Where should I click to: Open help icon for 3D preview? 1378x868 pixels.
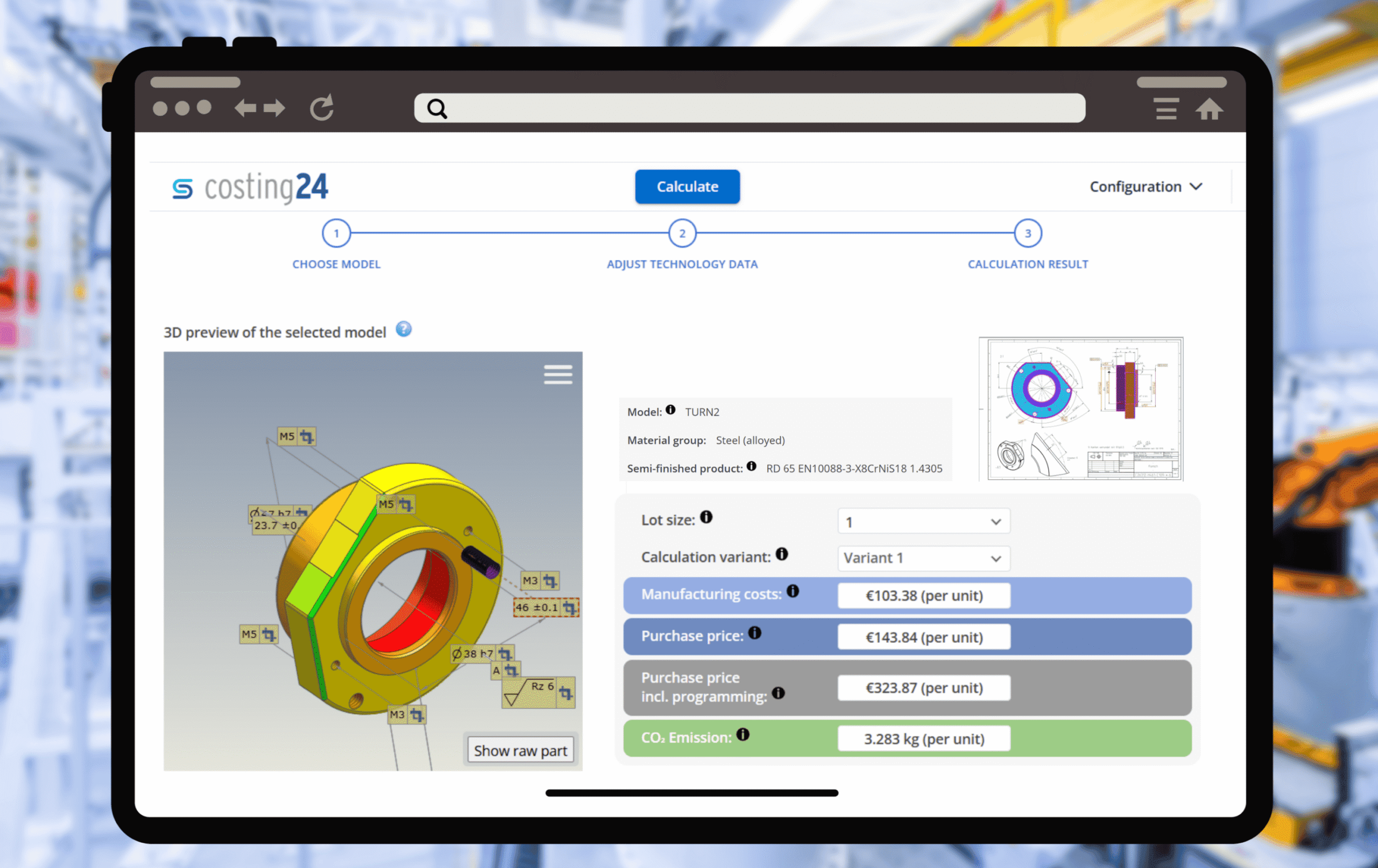(x=404, y=329)
